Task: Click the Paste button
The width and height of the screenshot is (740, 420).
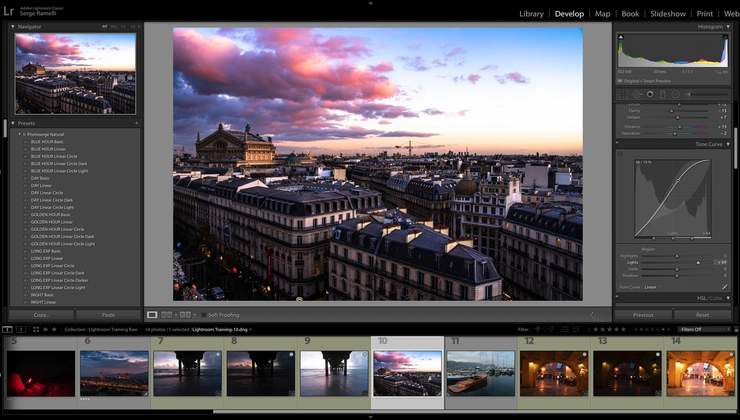Action: click(108, 315)
